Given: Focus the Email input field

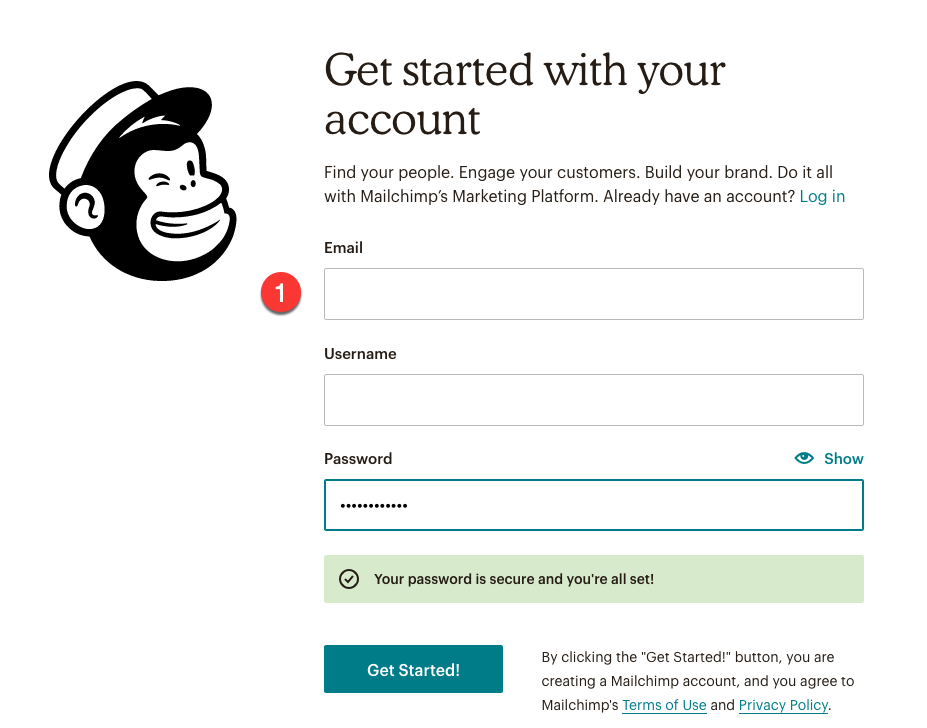Looking at the screenshot, I should 593,294.
